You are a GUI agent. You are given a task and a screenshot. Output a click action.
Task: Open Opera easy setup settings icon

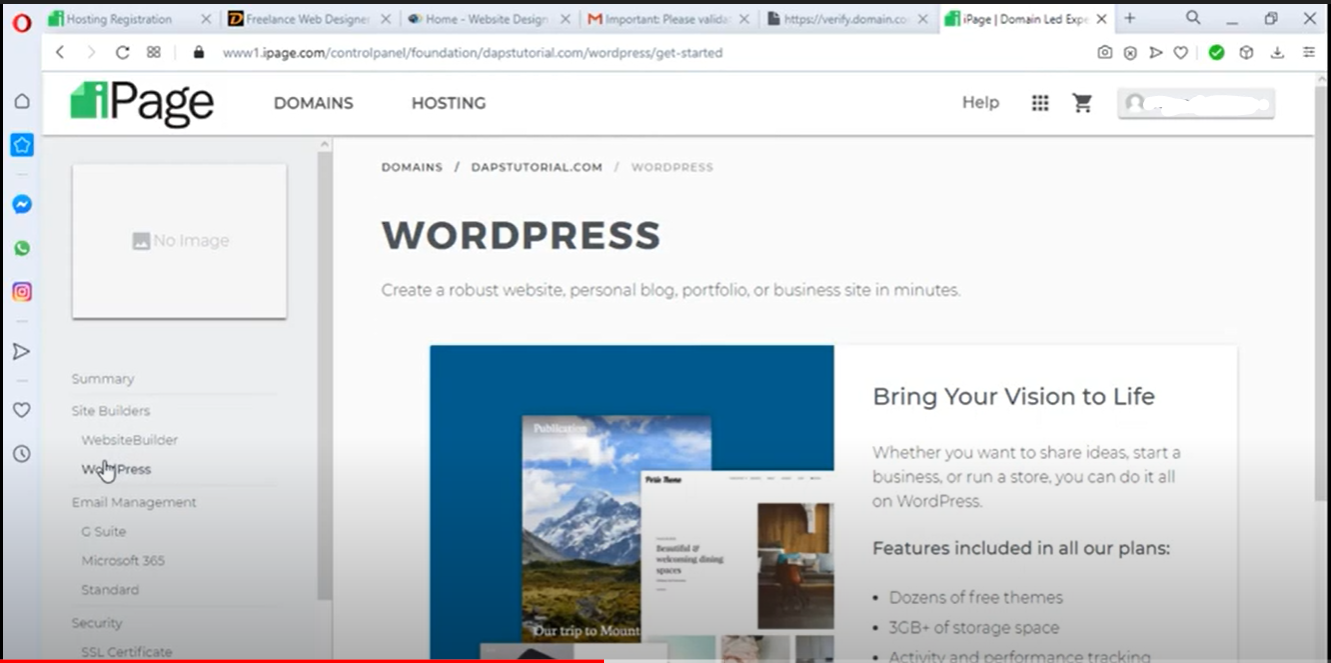tap(1309, 52)
